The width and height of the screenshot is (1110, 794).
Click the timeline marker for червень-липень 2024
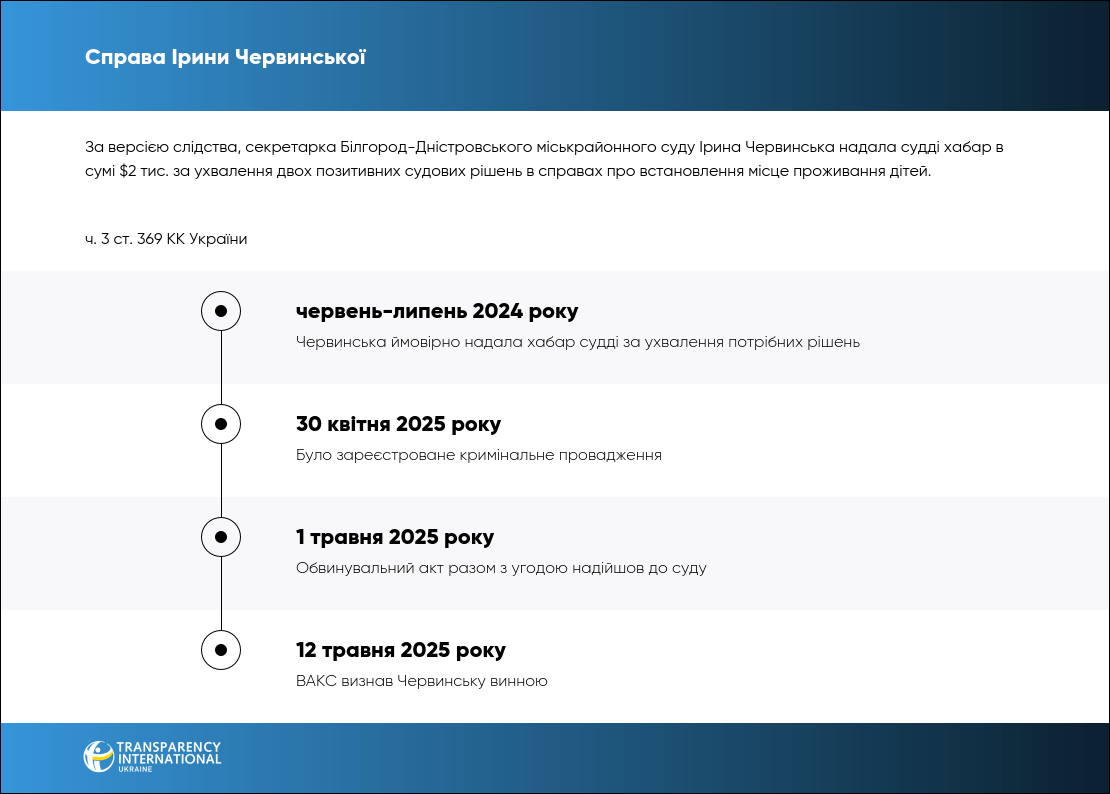pos(221,311)
